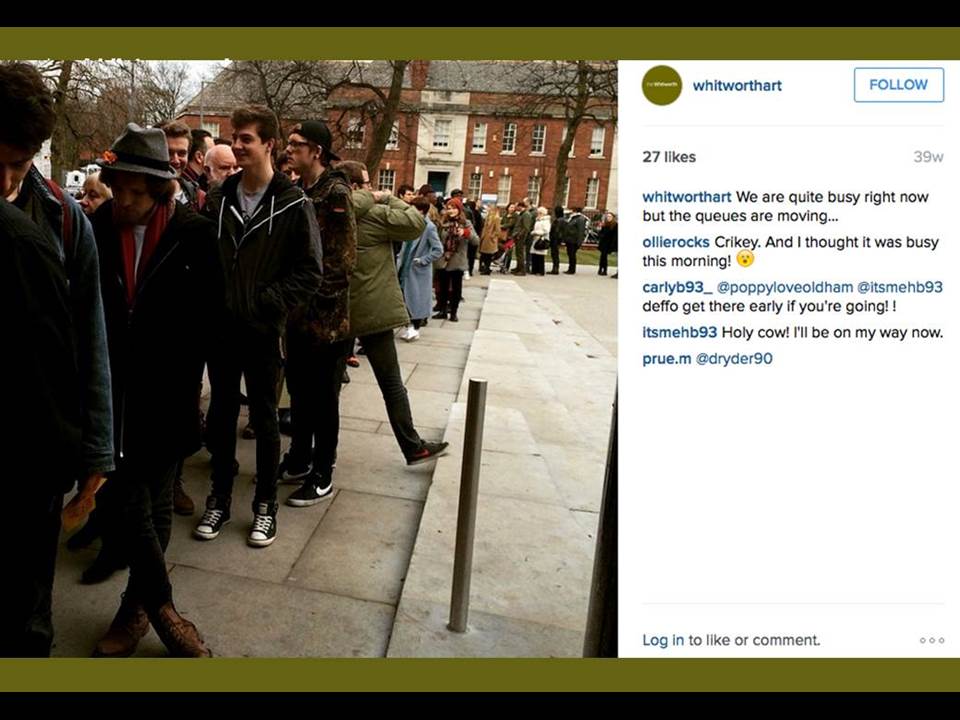
Task: Open ollierocks commenter profile
Action: click(x=676, y=242)
